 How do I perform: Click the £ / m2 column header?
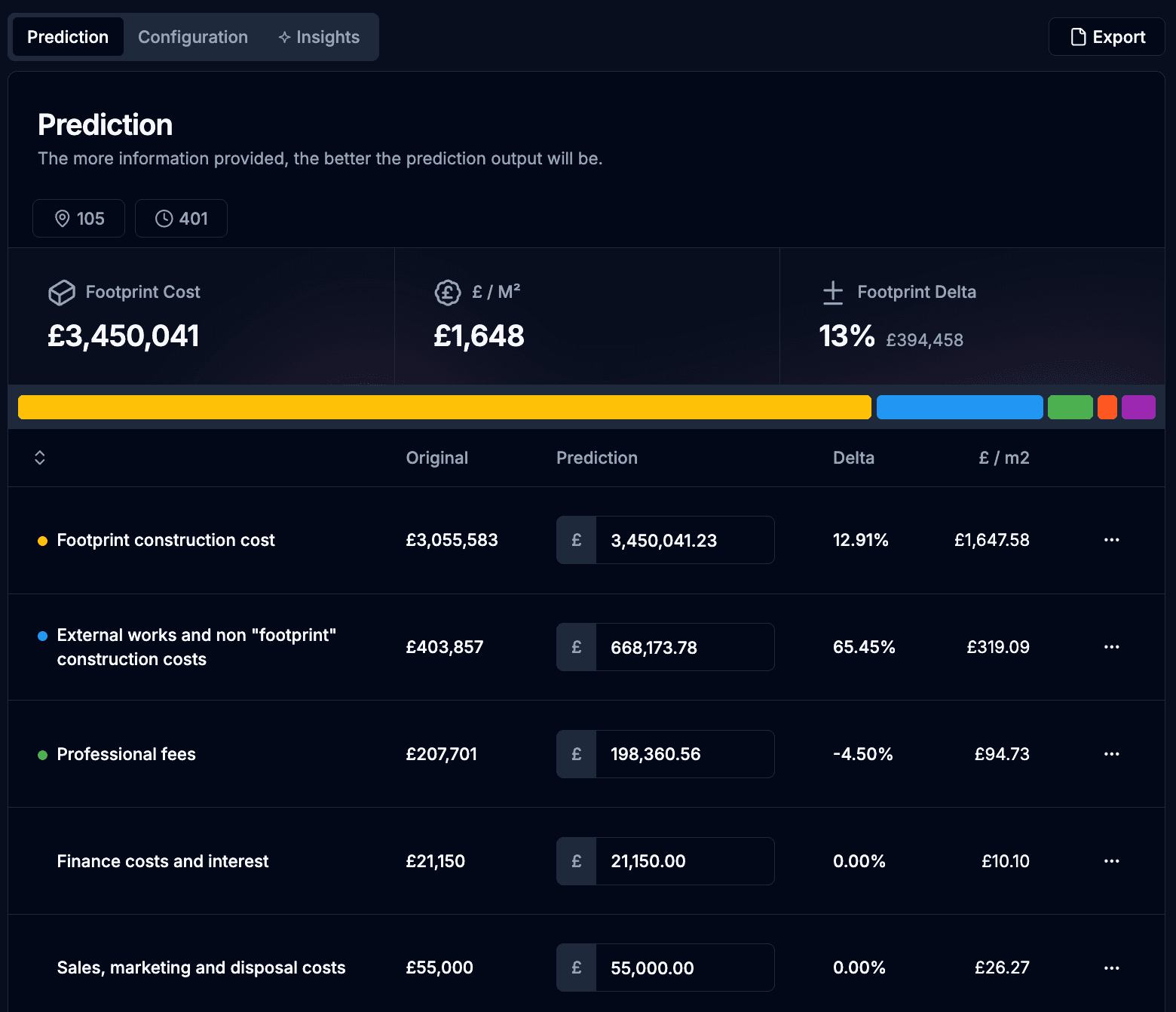[x=1004, y=458]
